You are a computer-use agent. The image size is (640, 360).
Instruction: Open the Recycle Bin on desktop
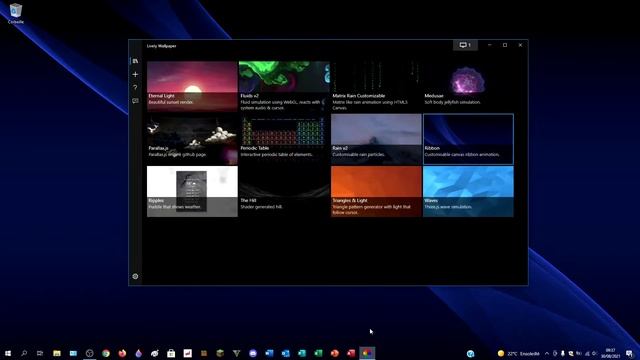click(x=16, y=13)
